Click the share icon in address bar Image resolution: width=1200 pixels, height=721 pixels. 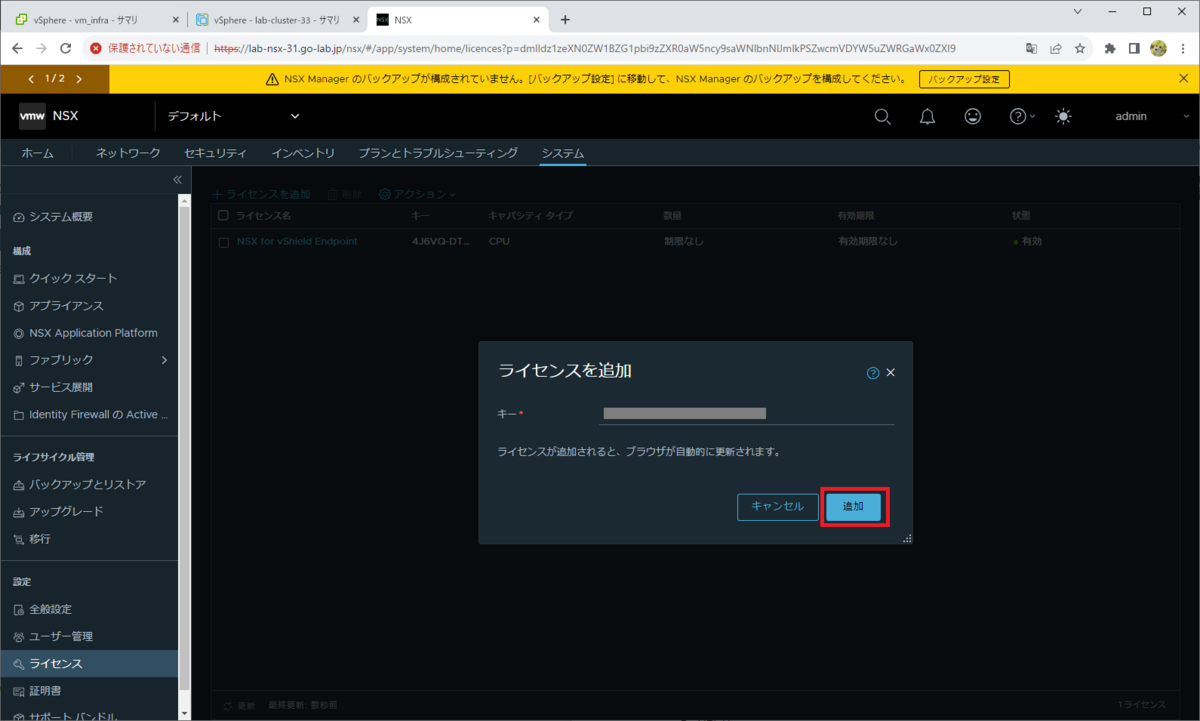pyautogui.click(x=1056, y=48)
